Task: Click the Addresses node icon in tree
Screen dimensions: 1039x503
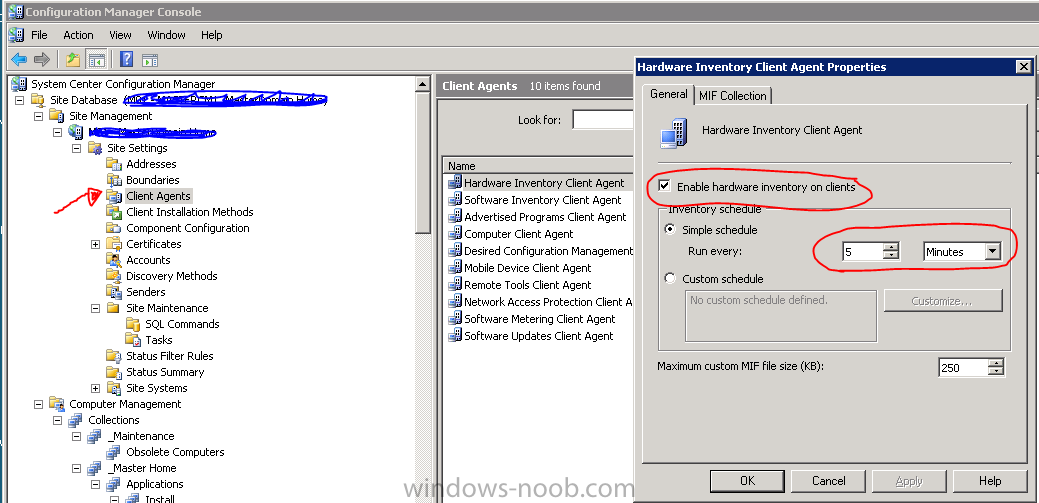Action: point(115,164)
